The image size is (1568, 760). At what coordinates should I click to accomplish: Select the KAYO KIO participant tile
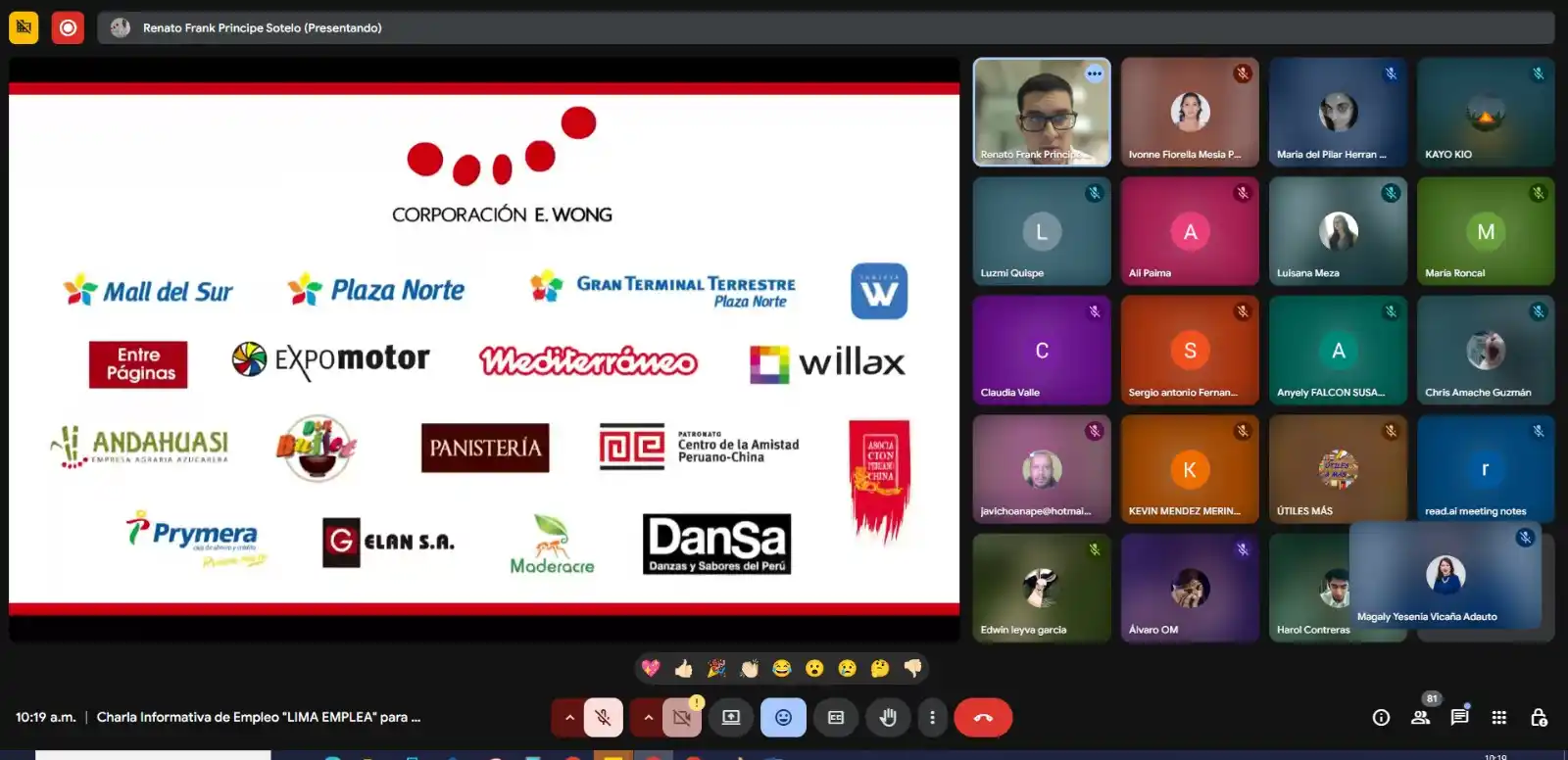click(1486, 112)
